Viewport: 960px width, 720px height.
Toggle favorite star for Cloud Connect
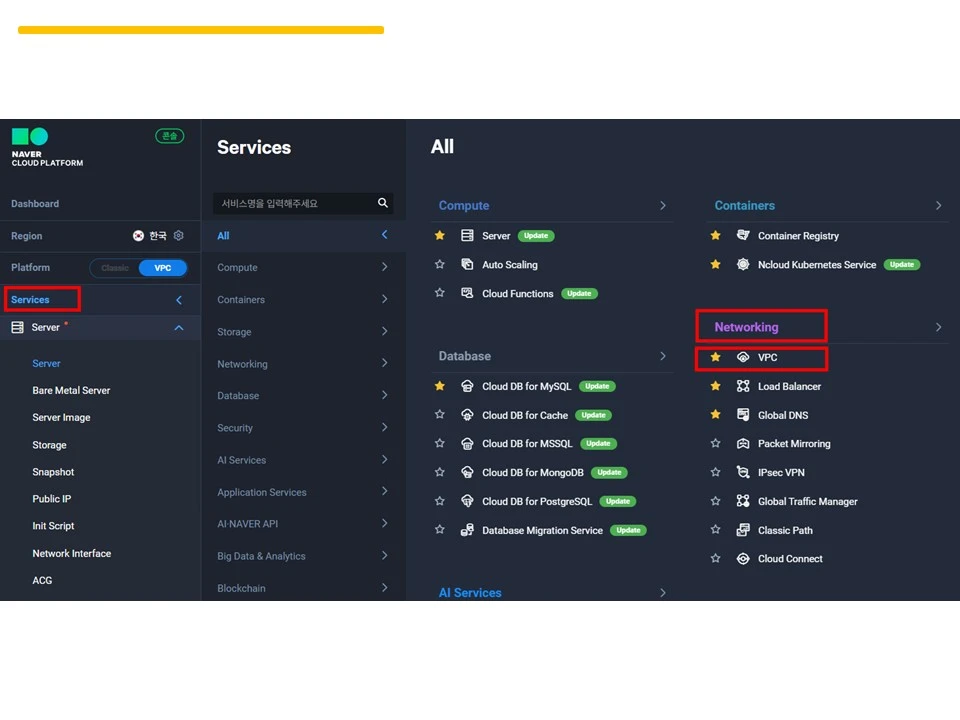pos(715,558)
